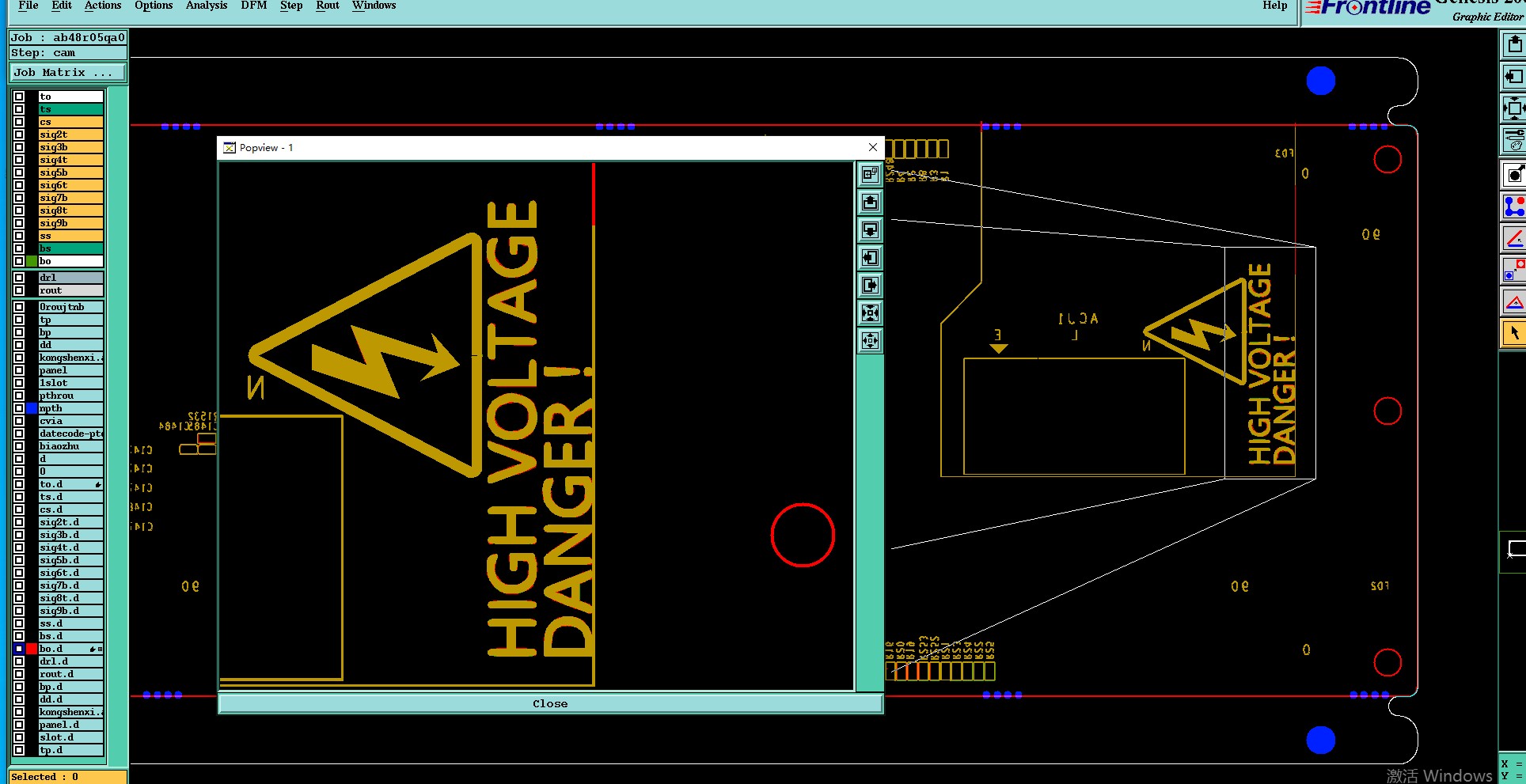The height and width of the screenshot is (784, 1526).
Task: Click the pan left icon in Popview
Action: pyautogui.click(x=870, y=258)
